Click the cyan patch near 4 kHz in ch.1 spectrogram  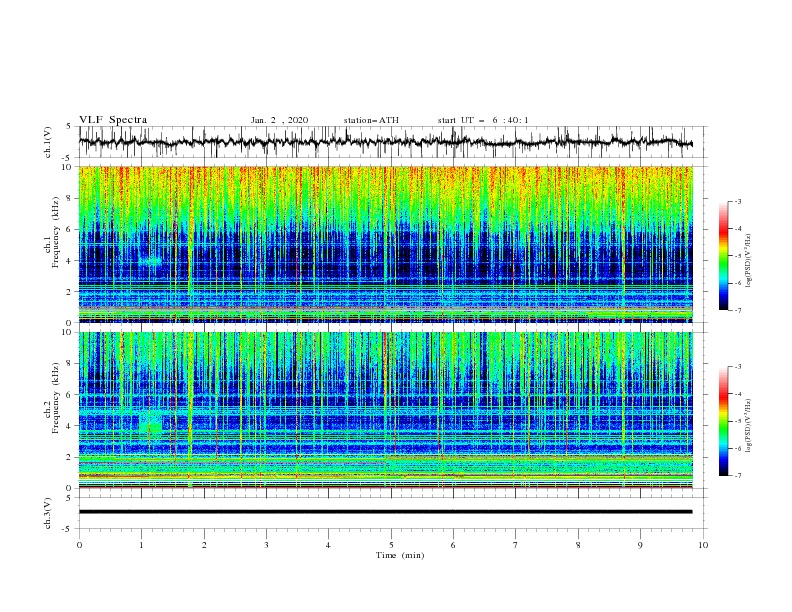point(151,261)
